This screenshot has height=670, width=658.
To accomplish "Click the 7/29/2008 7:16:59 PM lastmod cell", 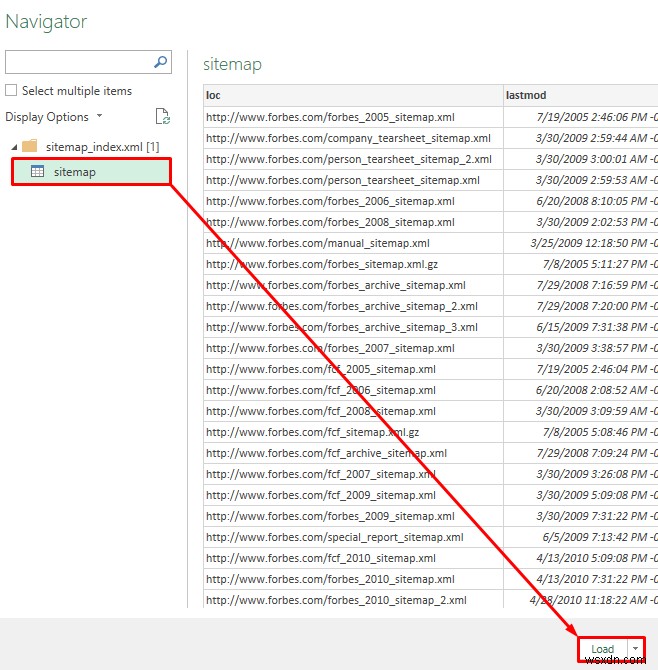I will 581,285.
